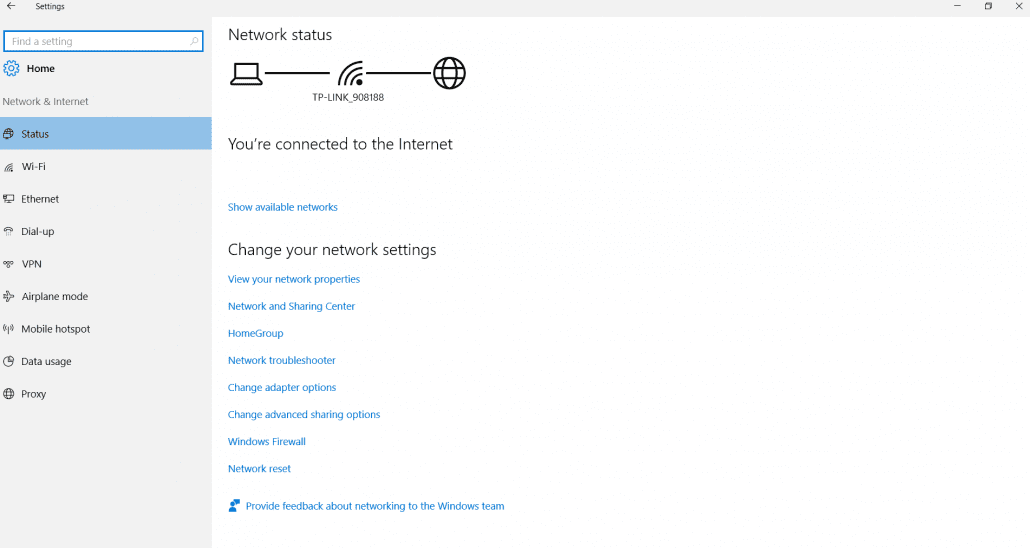Click the Data usage icon
The height and width of the screenshot is (548, 1030).
click(x=9, y=362)
